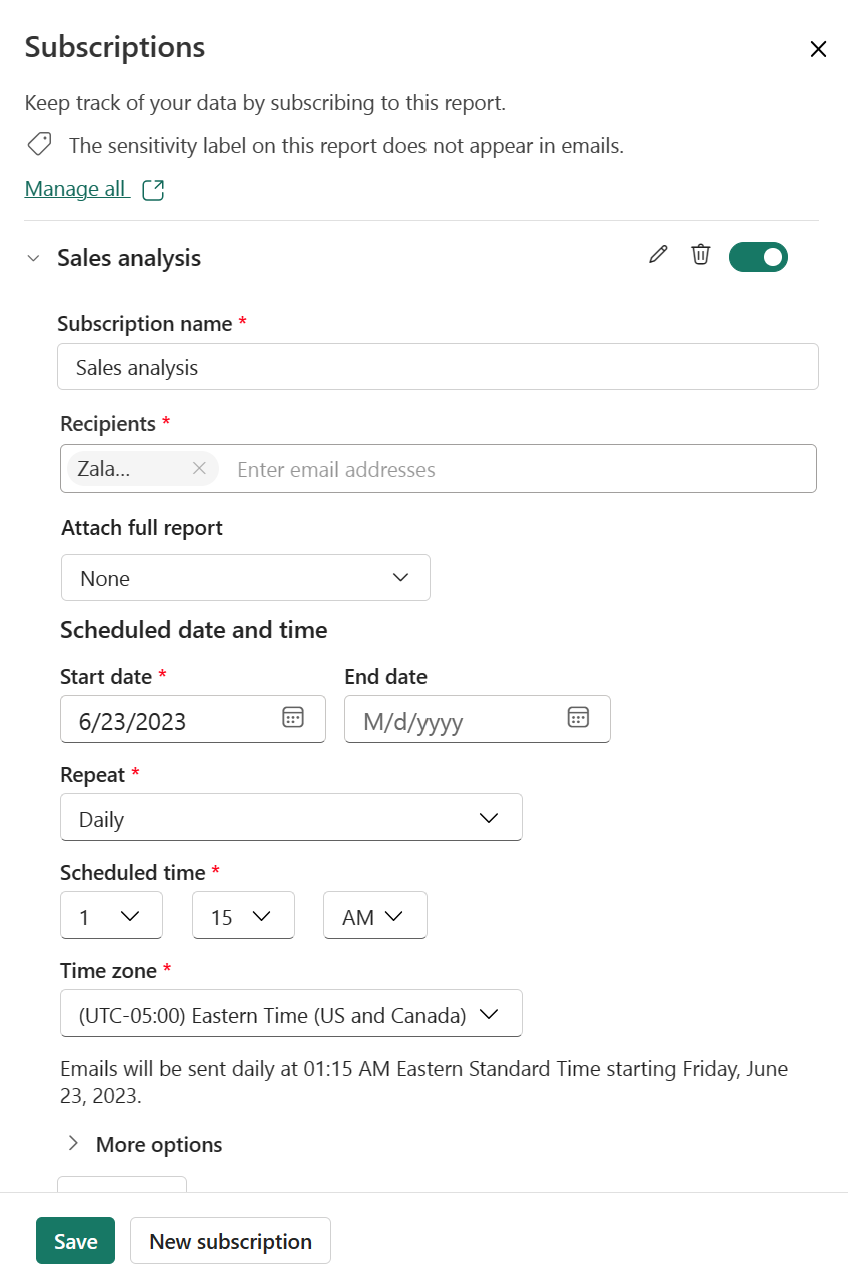Open the End date calendar picker icon
The width and height of the screenshot is (848, 1282).
[578, 717]
